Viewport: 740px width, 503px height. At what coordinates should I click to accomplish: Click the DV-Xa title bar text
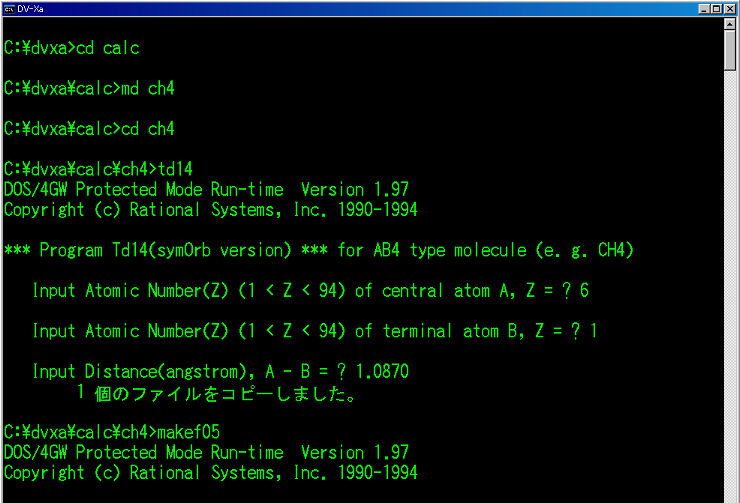click(32, 8)
